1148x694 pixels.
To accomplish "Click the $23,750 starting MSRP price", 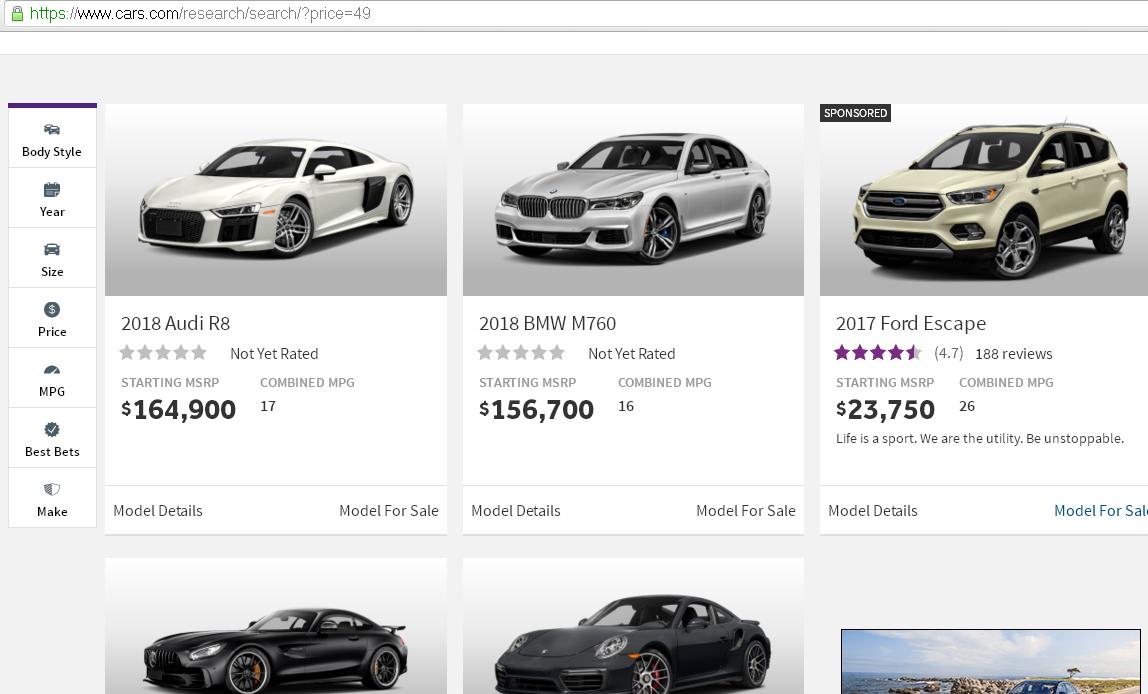I will pos(886,409).
